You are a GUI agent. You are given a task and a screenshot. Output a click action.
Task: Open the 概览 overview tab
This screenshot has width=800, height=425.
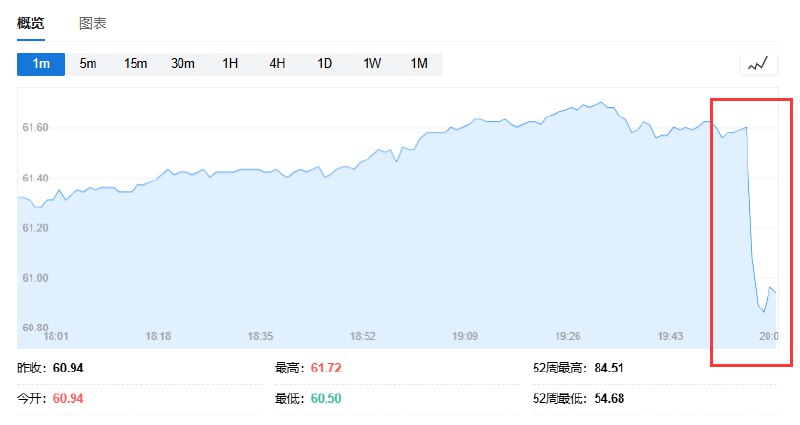click(31, 23)
